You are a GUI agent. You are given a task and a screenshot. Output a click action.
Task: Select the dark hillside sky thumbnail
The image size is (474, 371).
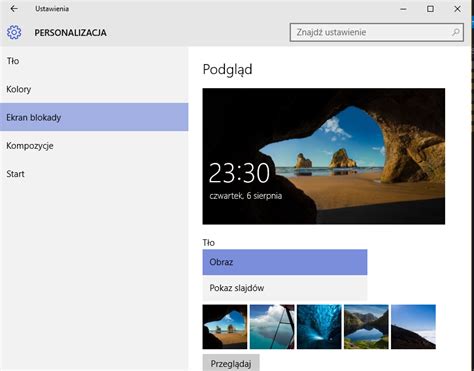tap(413, 327)
